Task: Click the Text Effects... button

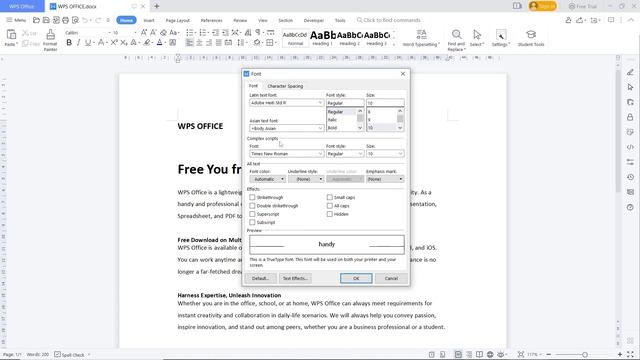Action: coord(295,278)
